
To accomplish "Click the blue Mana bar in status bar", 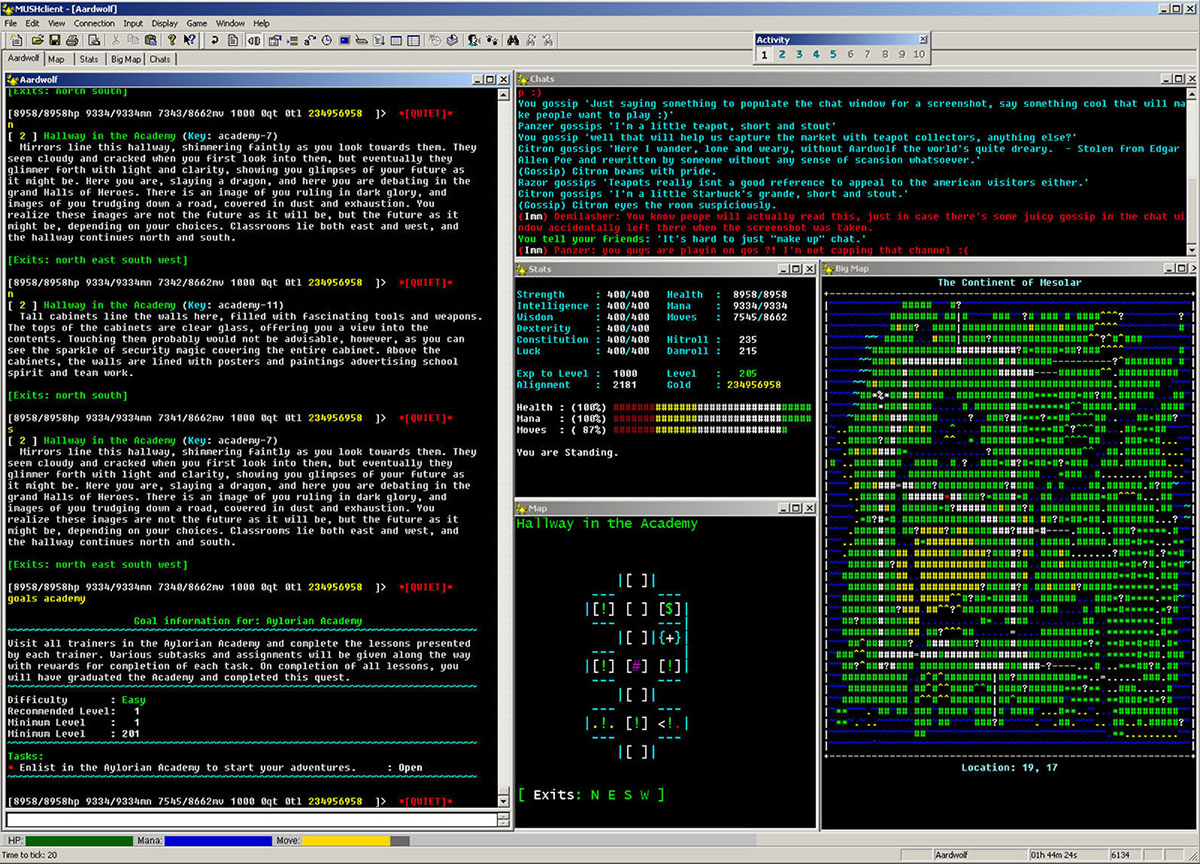I will [218, 841].
